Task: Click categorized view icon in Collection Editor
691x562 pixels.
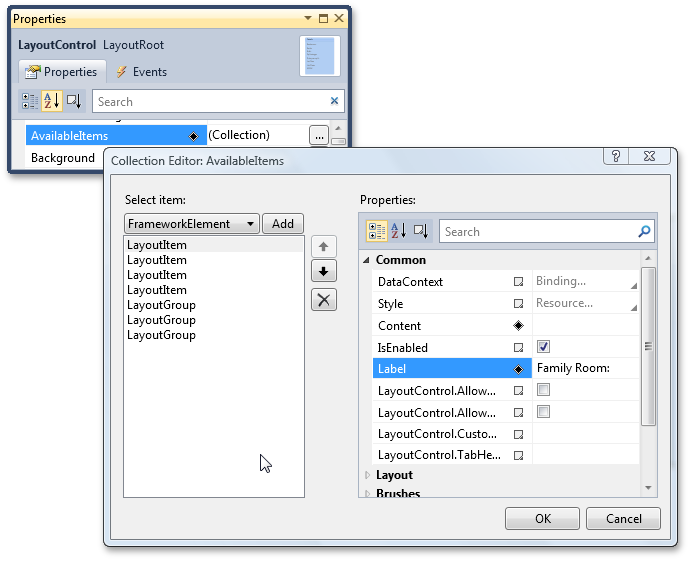Action: [377, 231]
